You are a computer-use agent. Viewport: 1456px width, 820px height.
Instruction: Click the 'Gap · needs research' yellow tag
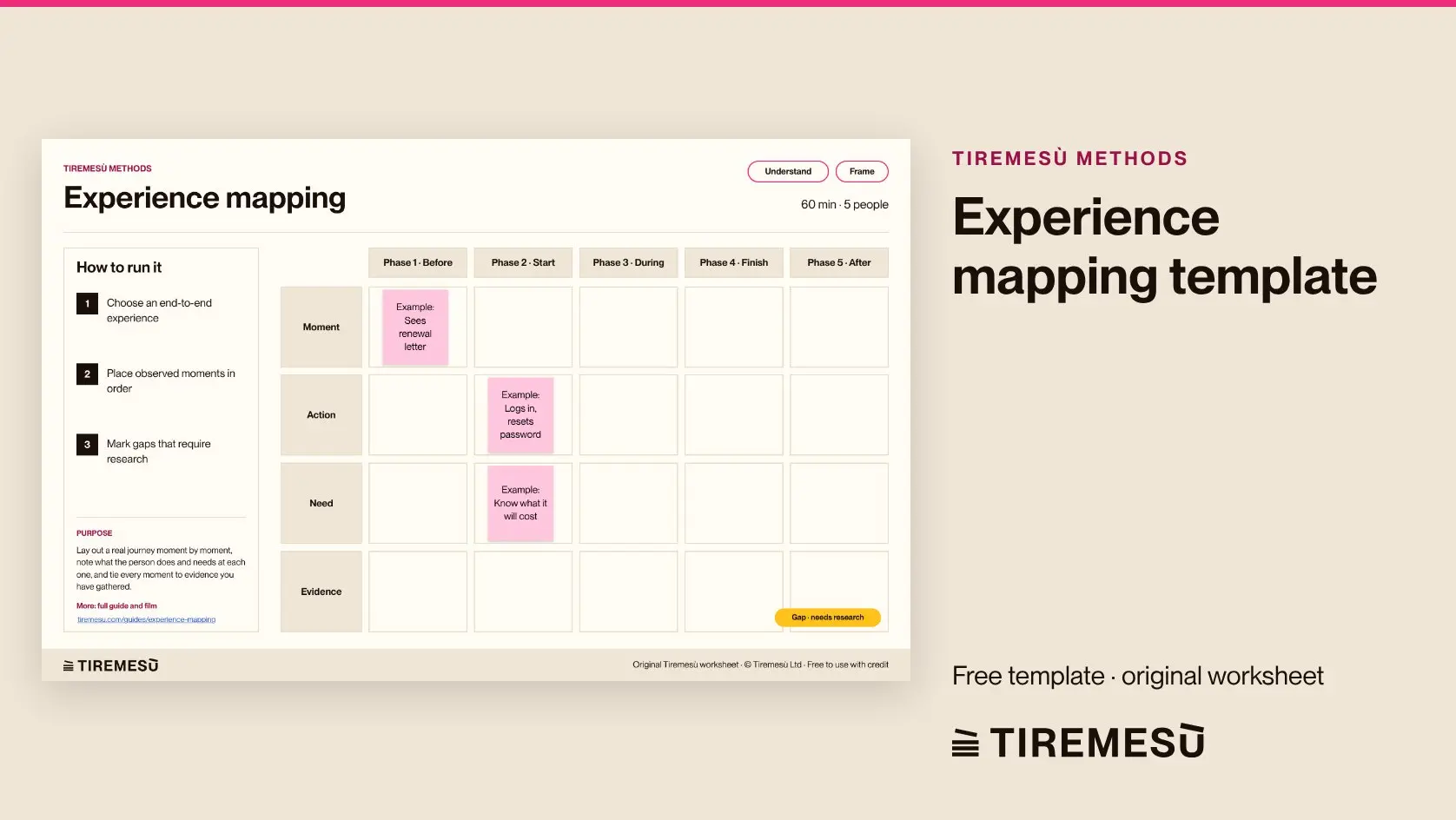828,618
